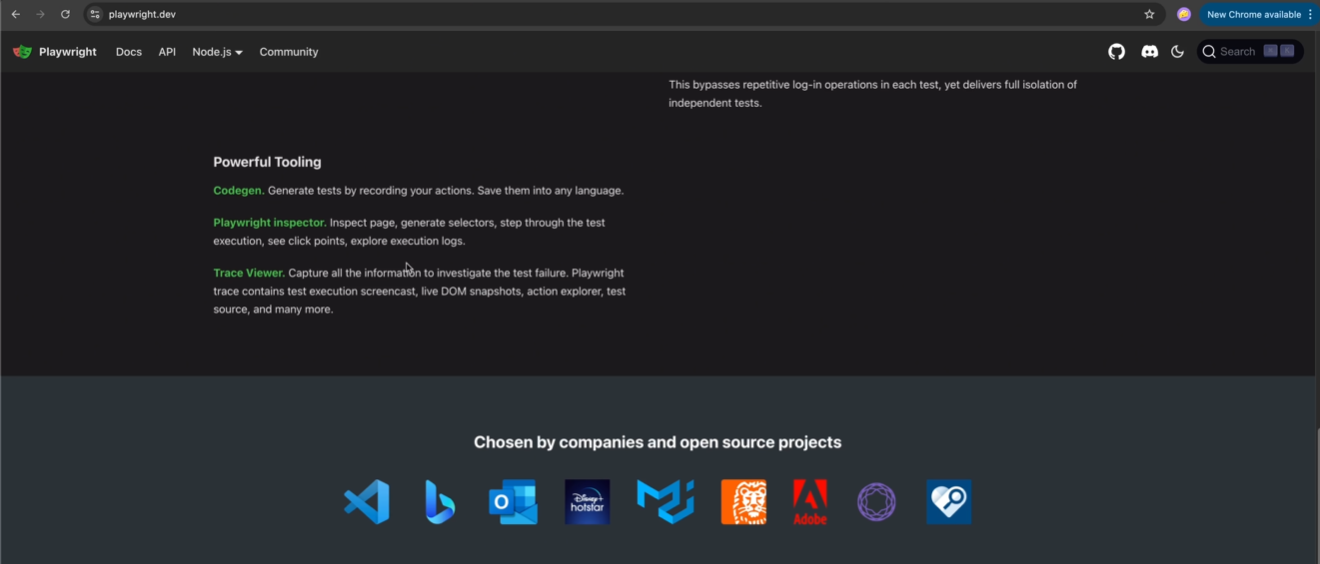Open the API nav item
The height and width of the screenshot is (564, 1320).
point(167,52)
